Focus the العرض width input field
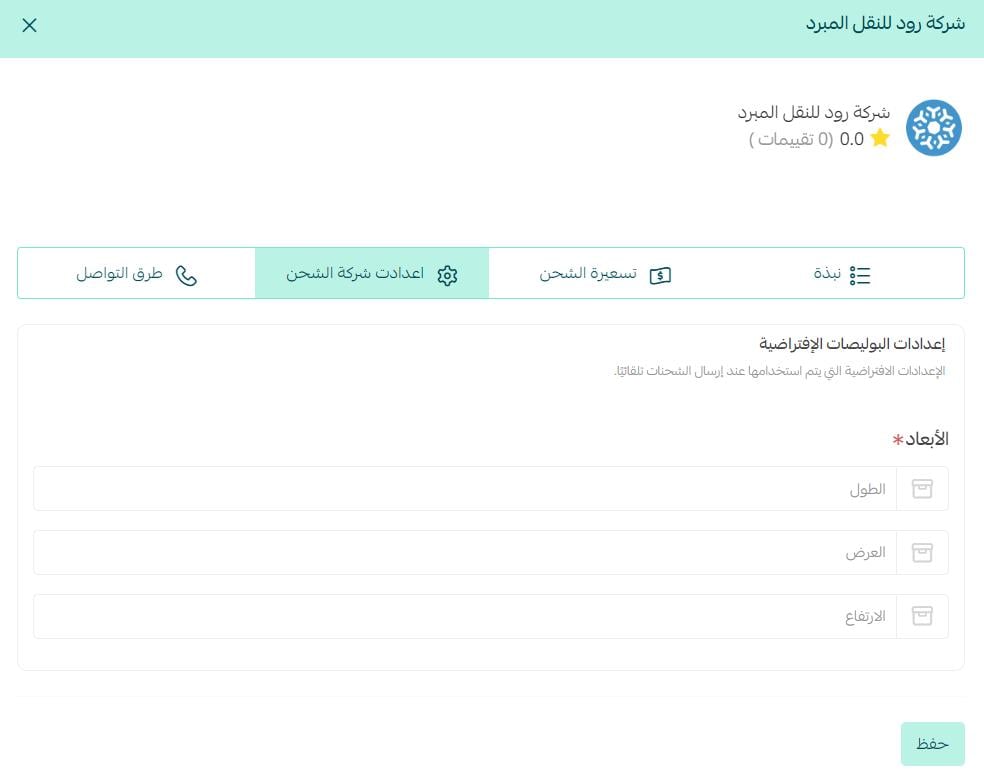This screenshot has height=777, width=984. coord(465,553)
